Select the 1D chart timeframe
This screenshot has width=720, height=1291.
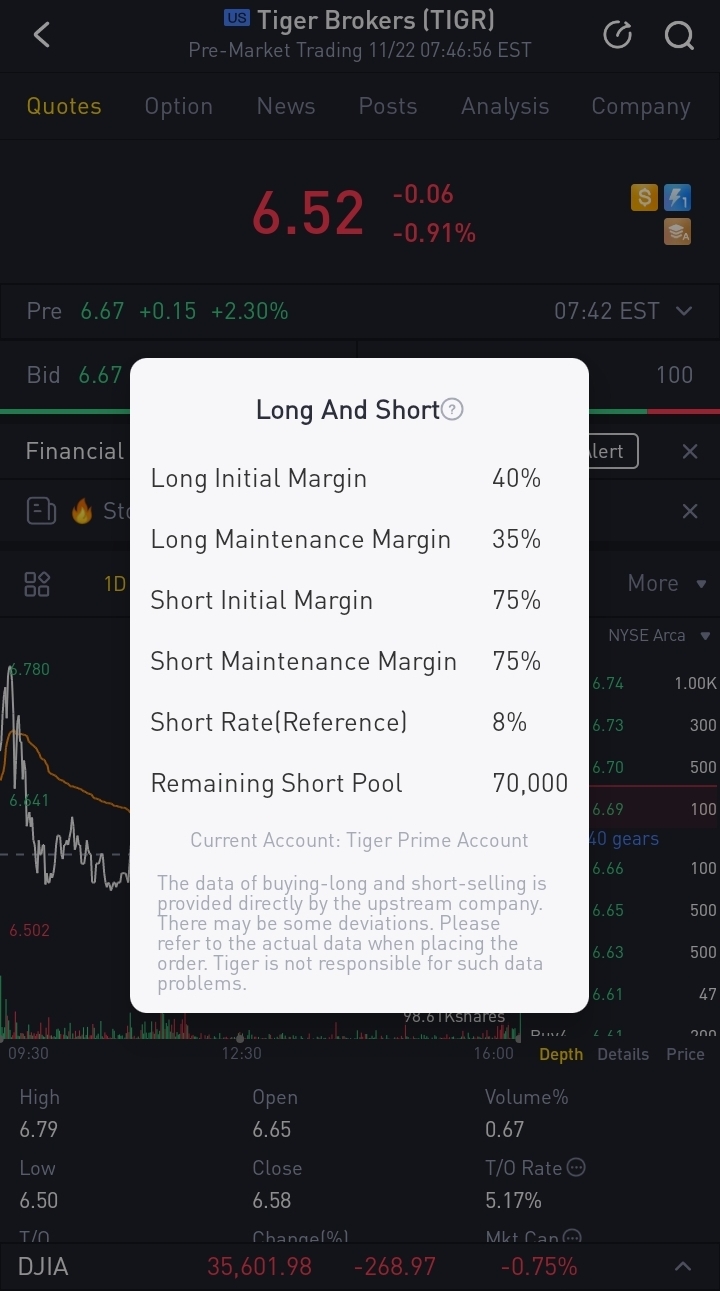(x=114, y=584)
